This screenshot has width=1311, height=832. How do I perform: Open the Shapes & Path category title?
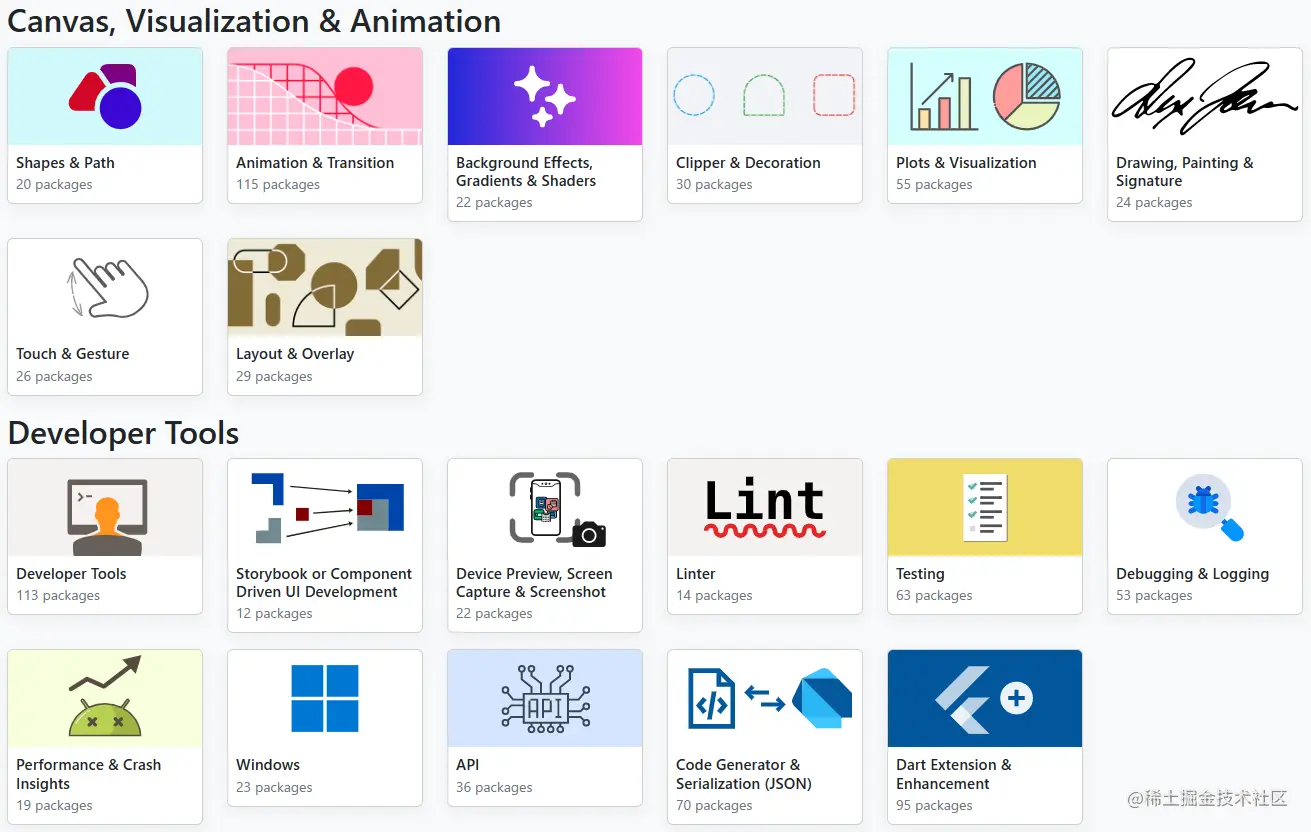(x=65, y=163)
